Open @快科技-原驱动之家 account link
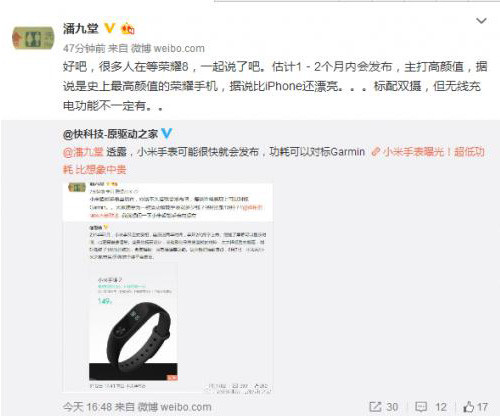The width and height of the screenshot is (500, 416). click(x=110, y=134)
